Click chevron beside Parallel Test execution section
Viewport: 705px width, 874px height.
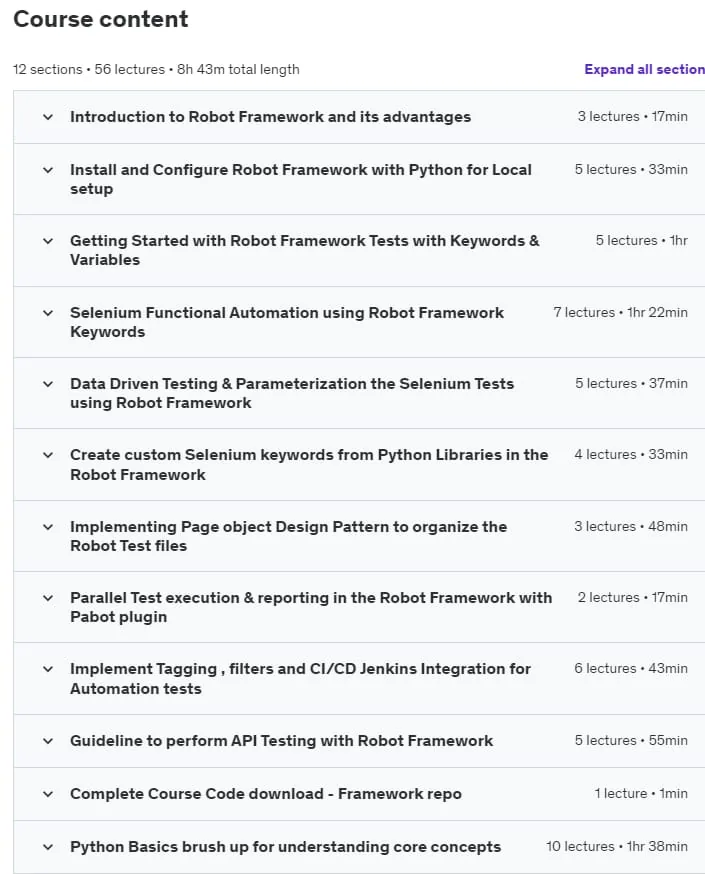tap(48, 598)
